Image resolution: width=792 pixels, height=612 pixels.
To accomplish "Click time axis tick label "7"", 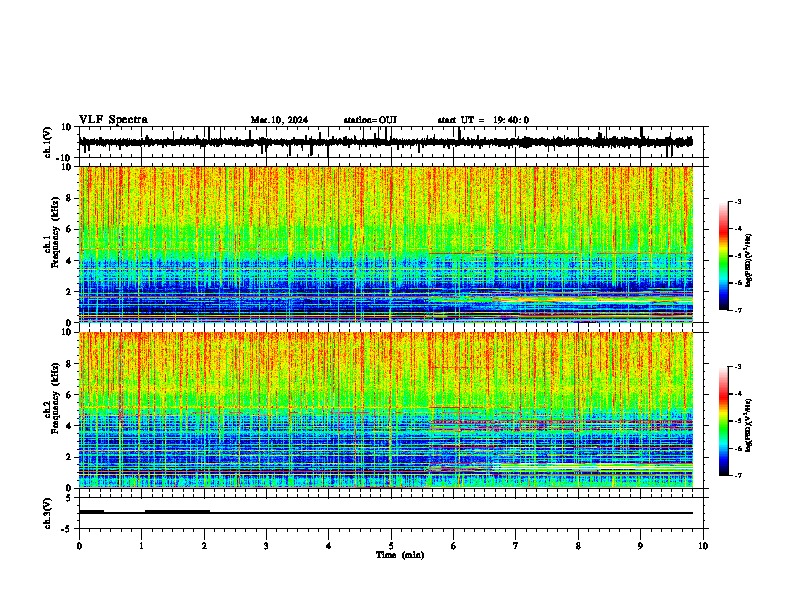I will [x=516, y=546].
